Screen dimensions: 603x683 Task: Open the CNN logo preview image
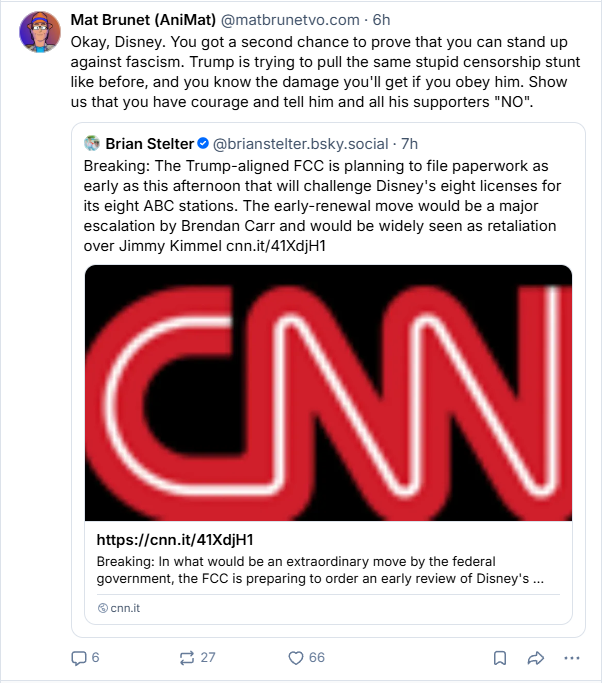pos(328,392)
